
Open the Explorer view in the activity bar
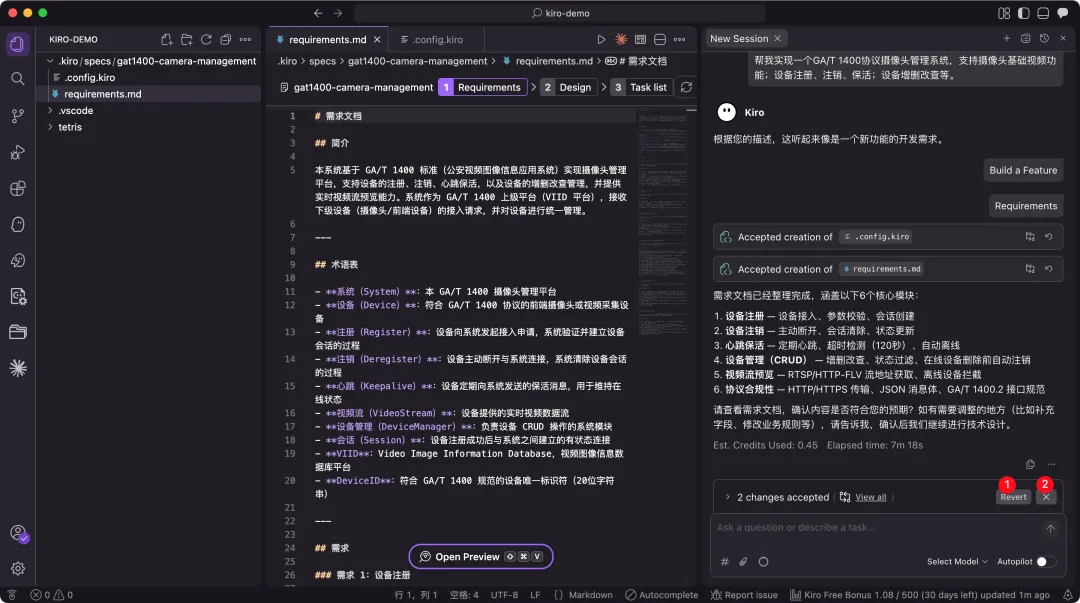17,44
